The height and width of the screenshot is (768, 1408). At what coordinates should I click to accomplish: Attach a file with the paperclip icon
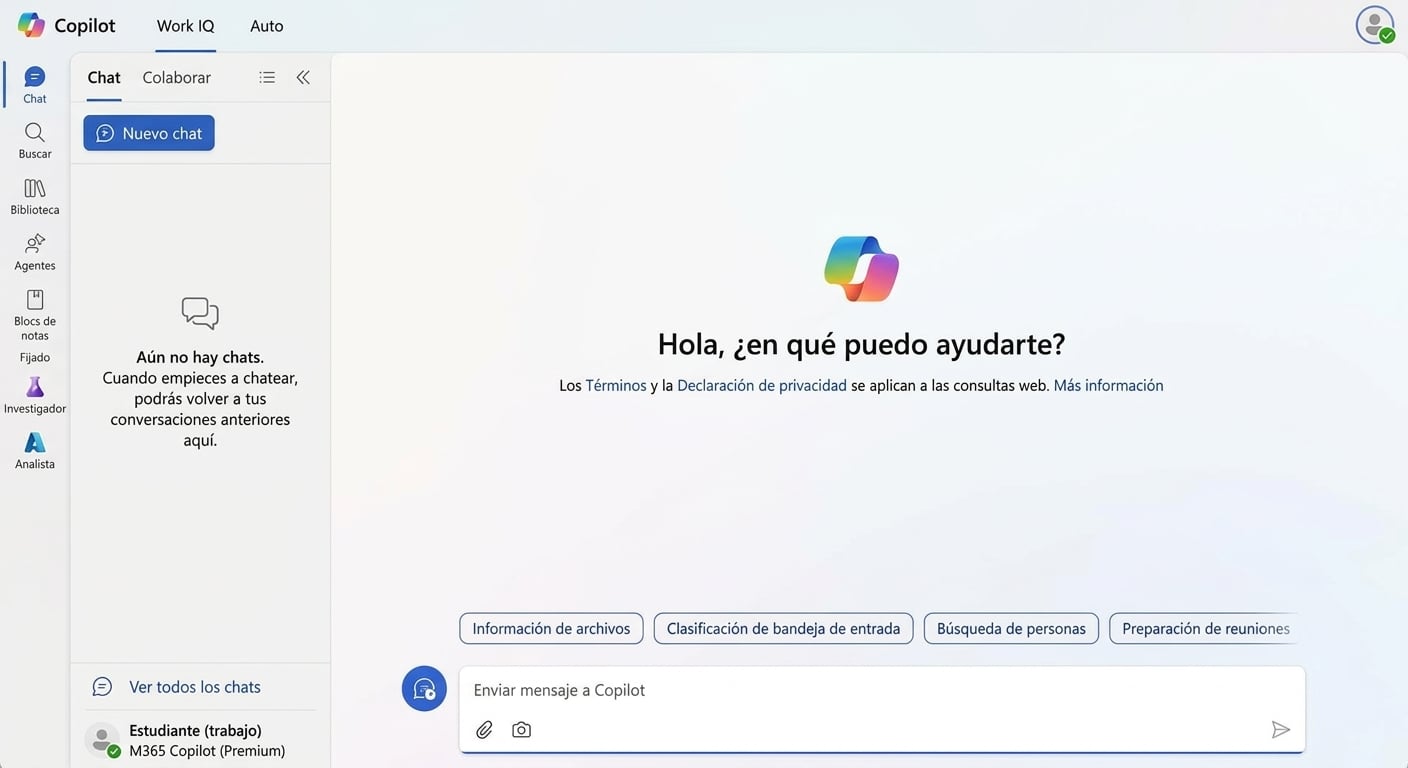[484, 730]
